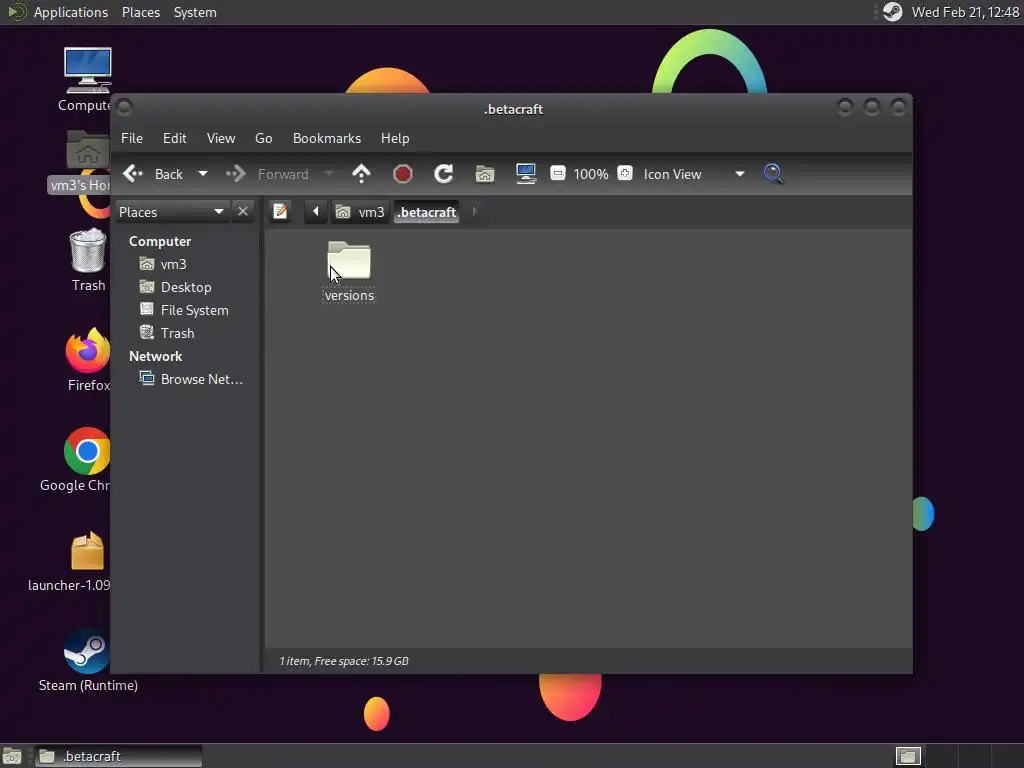Select the versions folder icon

pos(349,261)
